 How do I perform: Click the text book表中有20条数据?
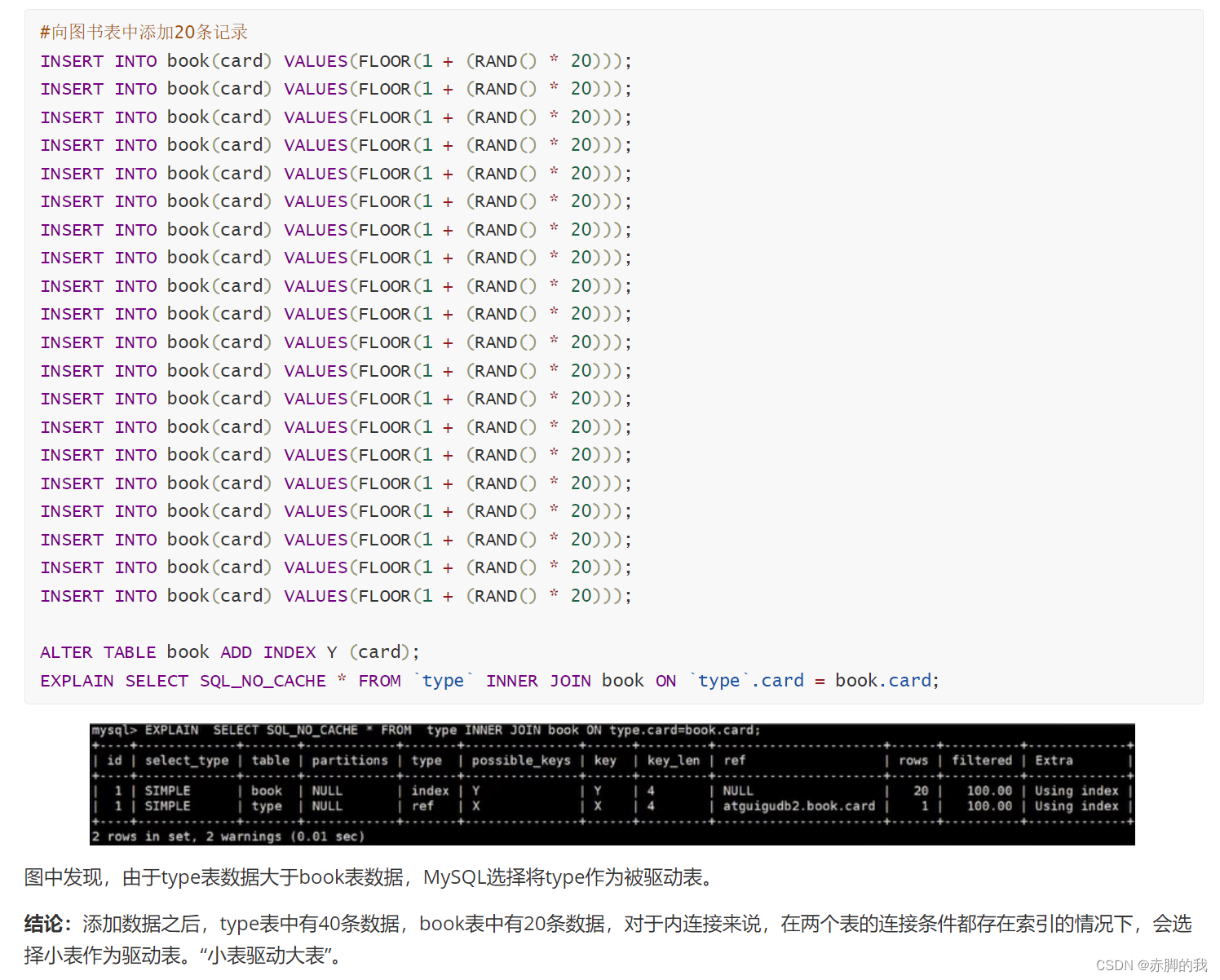[x=512, y=924]
